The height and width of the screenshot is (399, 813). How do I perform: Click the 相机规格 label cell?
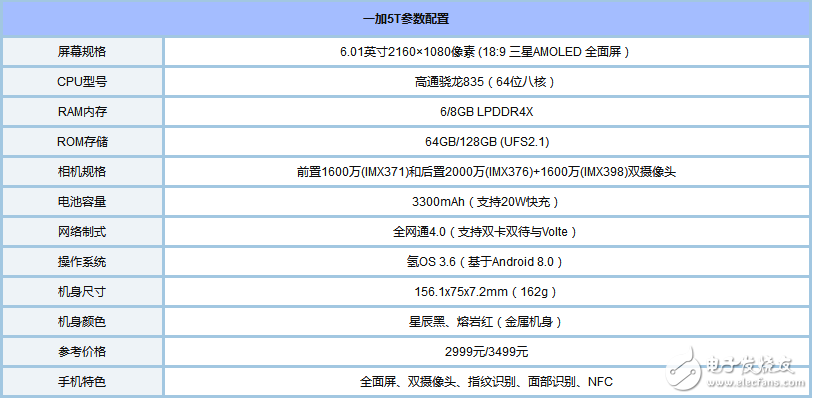pyautogui.click(x=82, y=172)
